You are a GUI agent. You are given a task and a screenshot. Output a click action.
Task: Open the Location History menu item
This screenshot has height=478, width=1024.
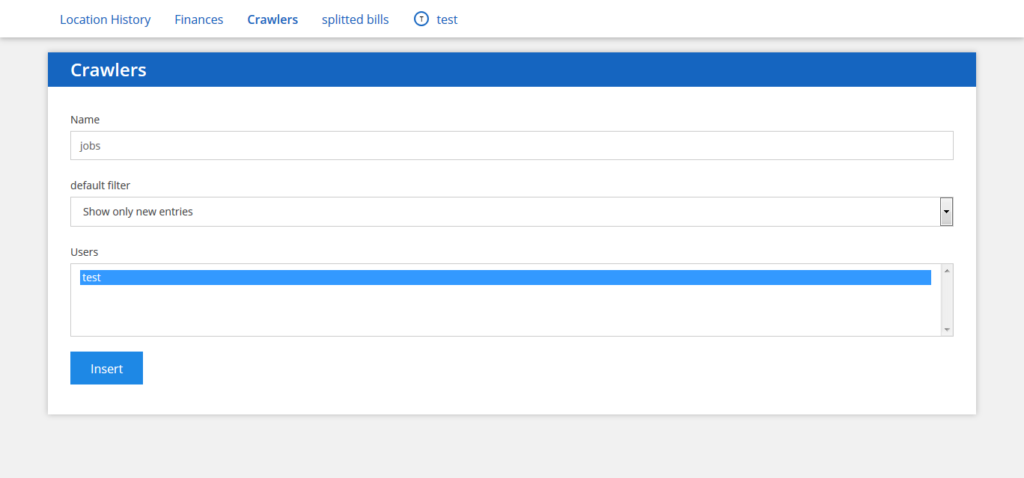[105, 19]
